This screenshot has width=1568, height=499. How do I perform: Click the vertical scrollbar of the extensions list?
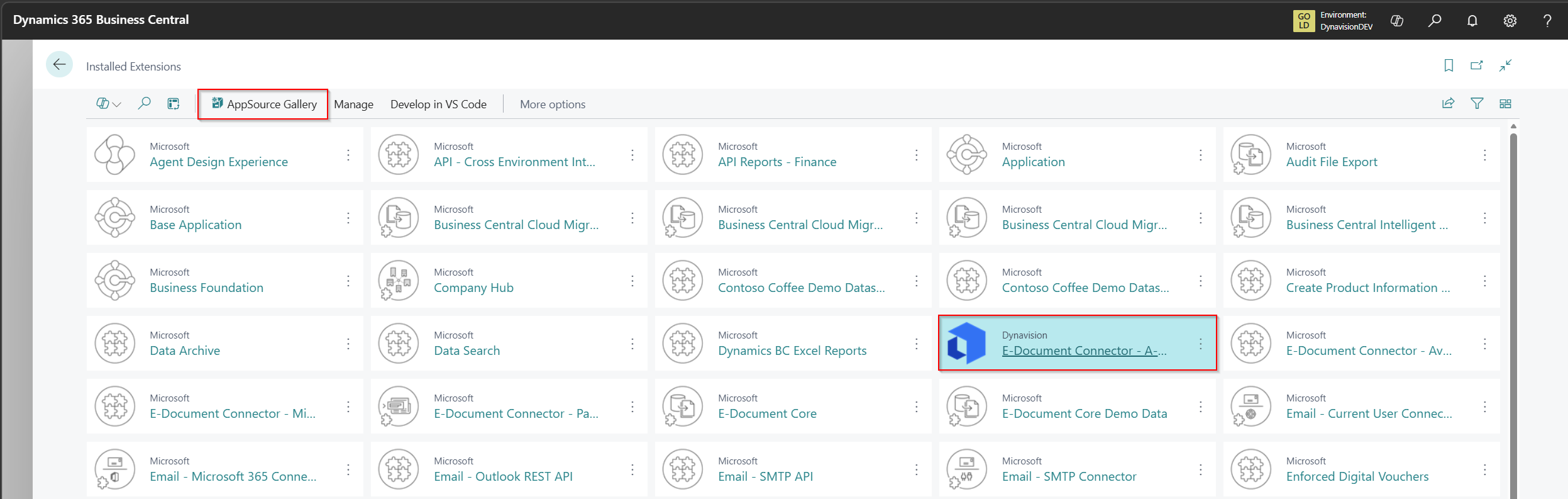pos(1513,315)
